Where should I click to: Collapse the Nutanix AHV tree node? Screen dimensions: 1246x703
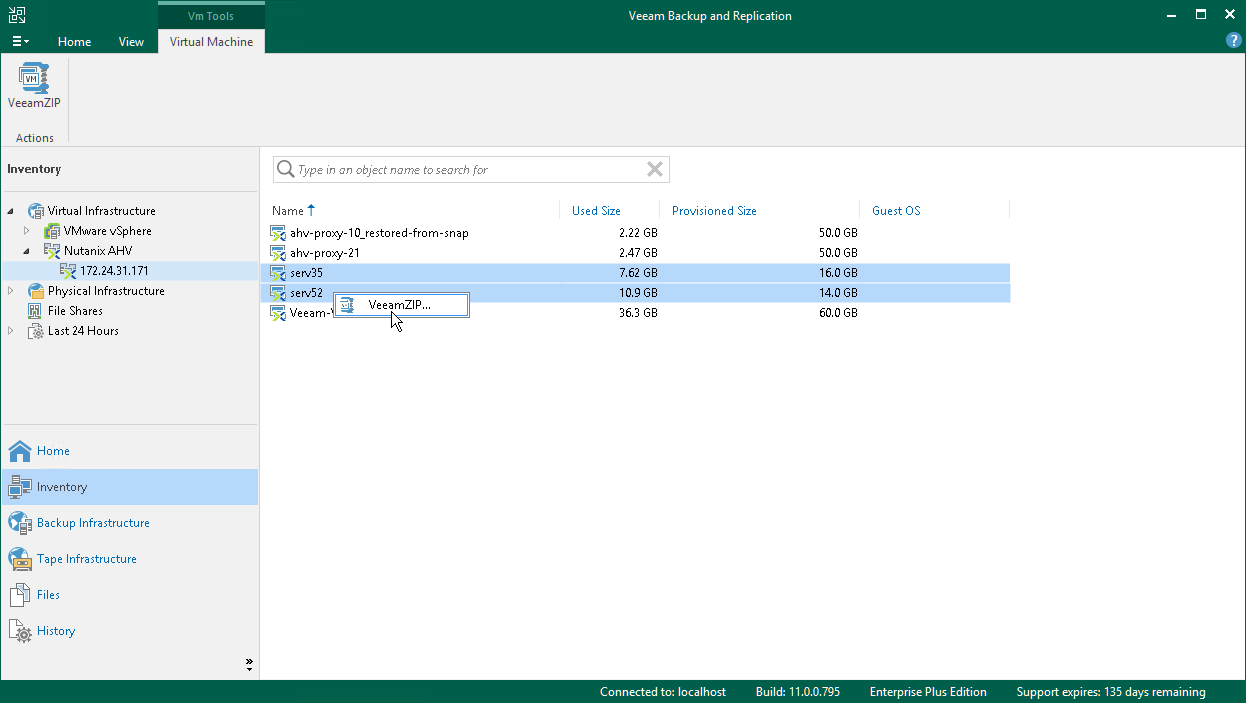[x=27, y=251]
